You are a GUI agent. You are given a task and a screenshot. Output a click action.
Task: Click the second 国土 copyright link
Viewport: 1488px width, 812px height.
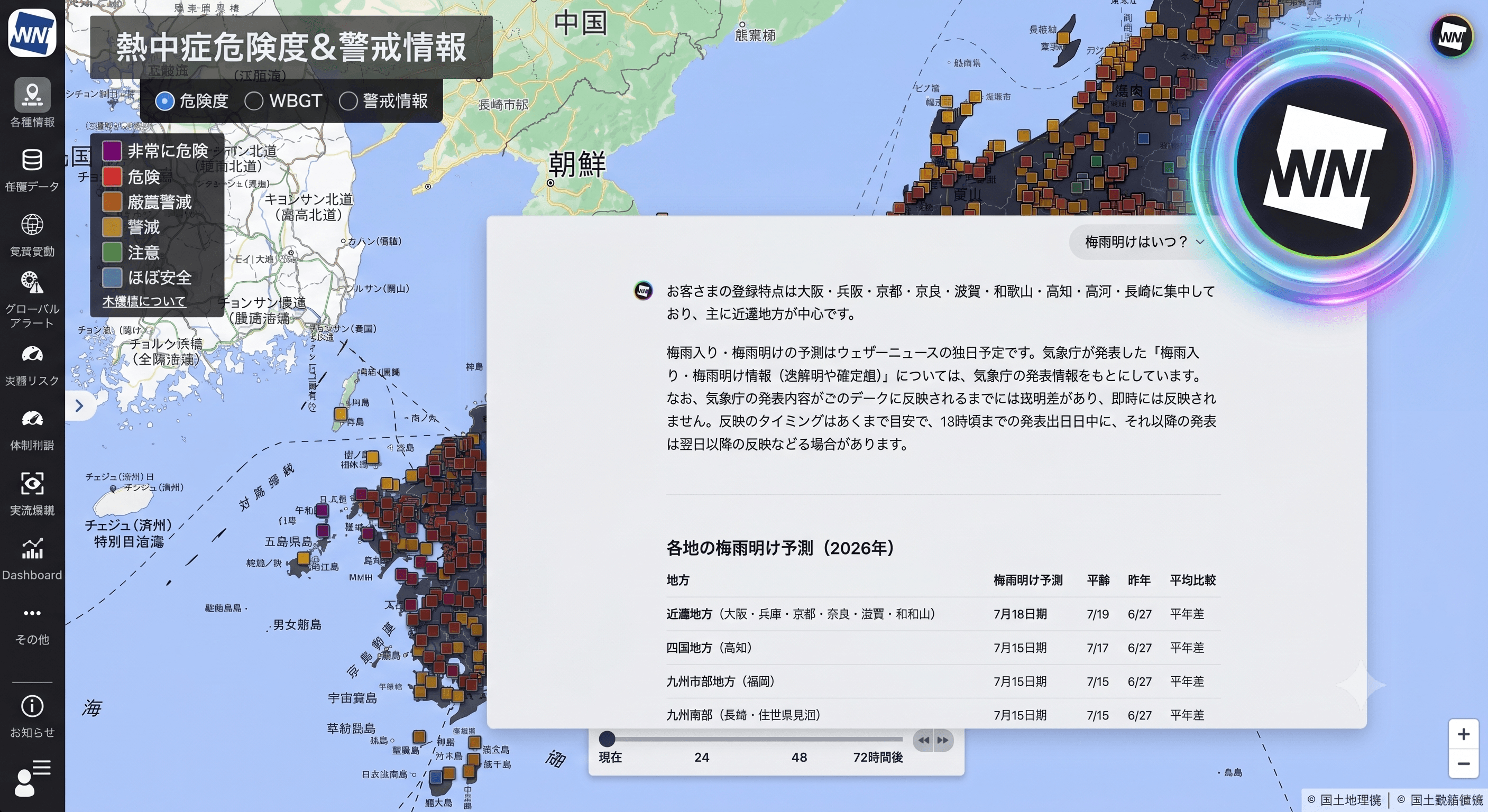tap(1439, 800)
